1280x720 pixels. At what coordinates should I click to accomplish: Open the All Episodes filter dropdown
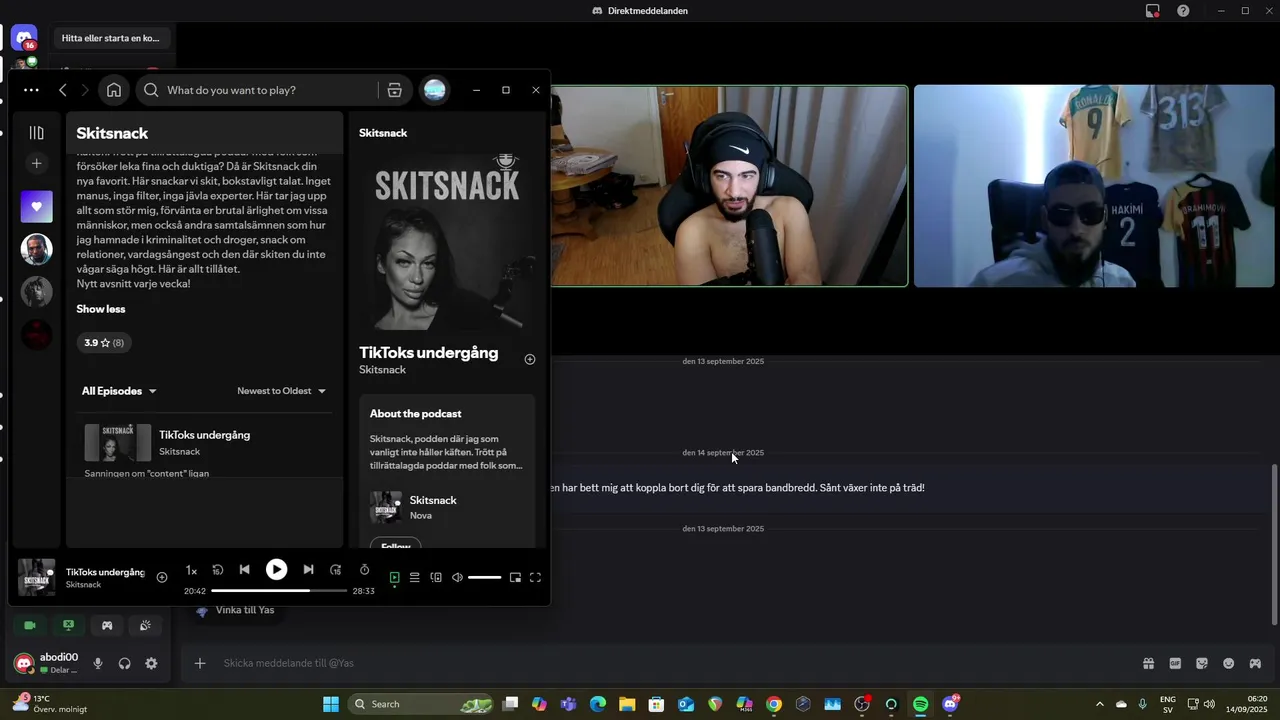click(119, 391)
